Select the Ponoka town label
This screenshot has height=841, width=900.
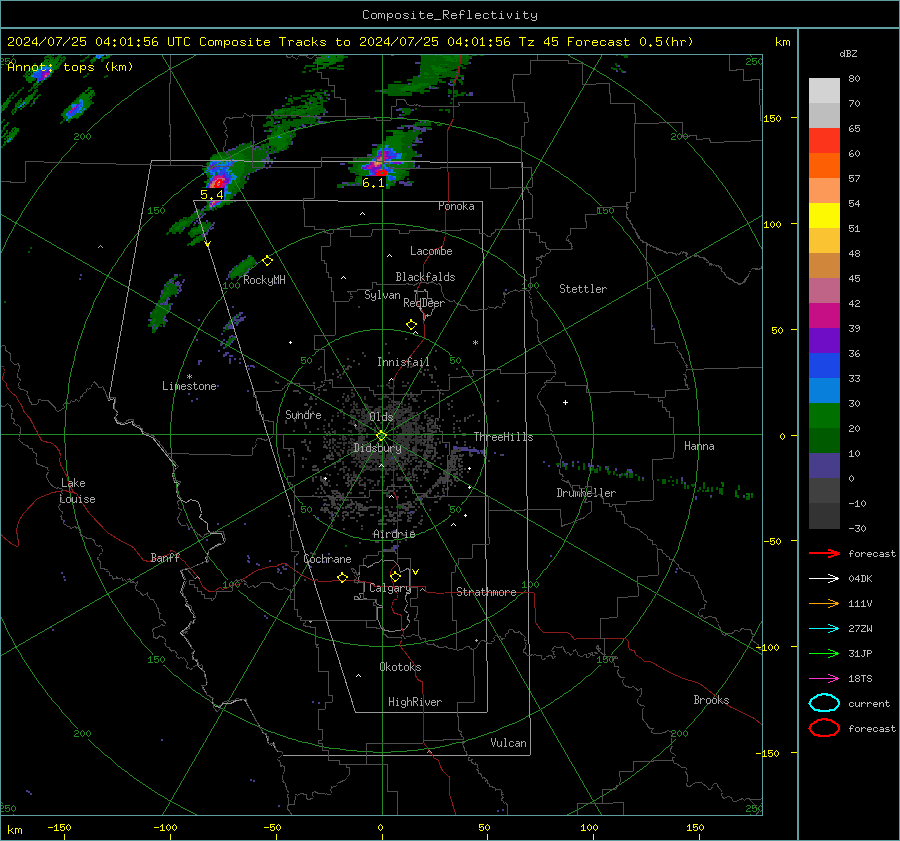point(456,206)
